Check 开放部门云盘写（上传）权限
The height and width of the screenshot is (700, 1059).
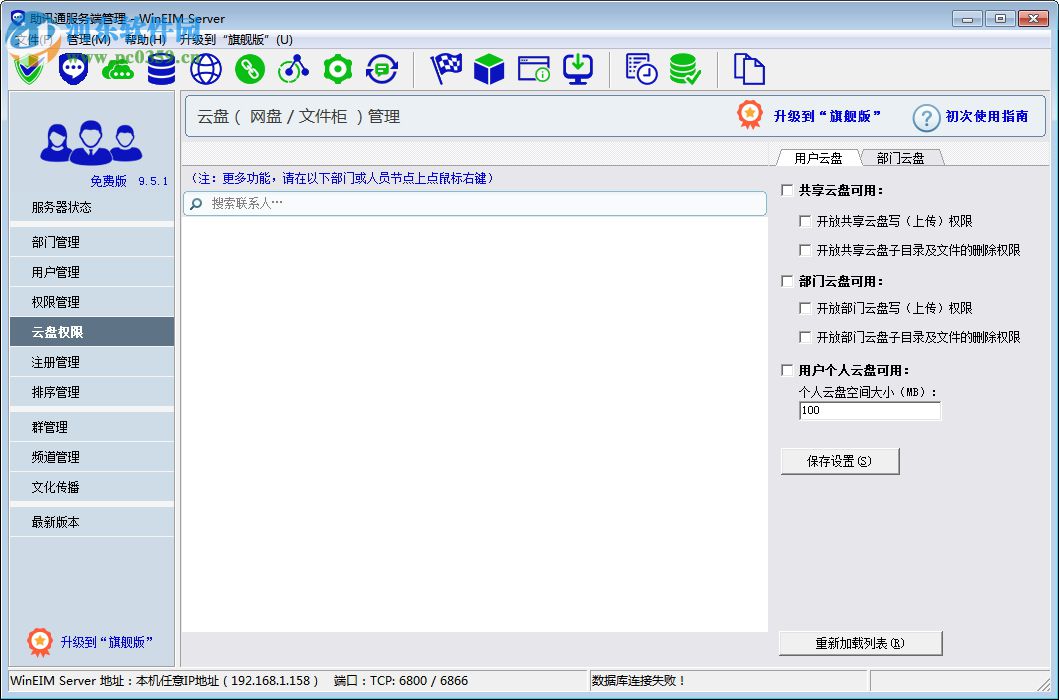(x=806, y=308)
